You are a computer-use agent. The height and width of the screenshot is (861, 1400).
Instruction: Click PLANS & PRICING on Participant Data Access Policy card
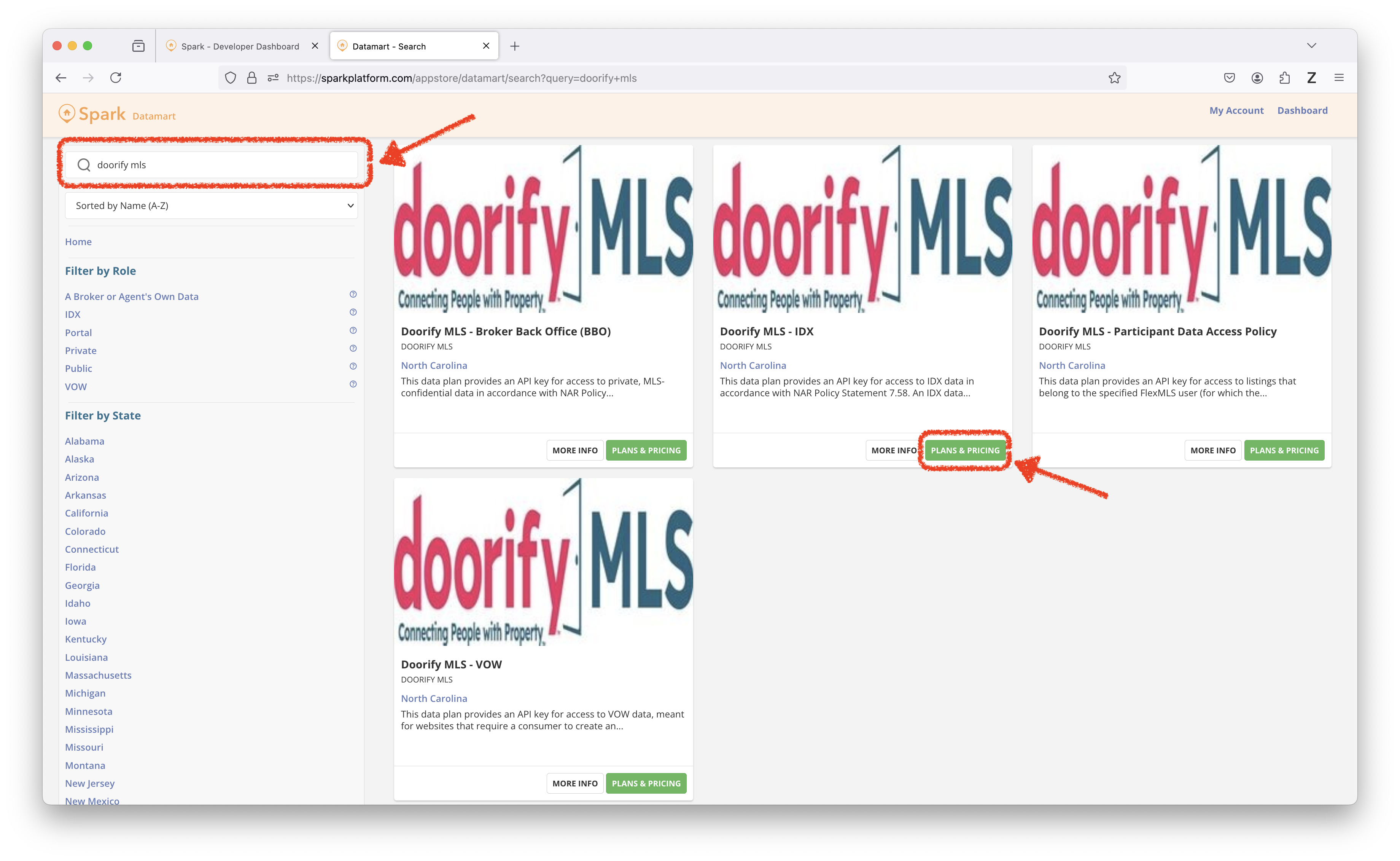(1284, 450)
